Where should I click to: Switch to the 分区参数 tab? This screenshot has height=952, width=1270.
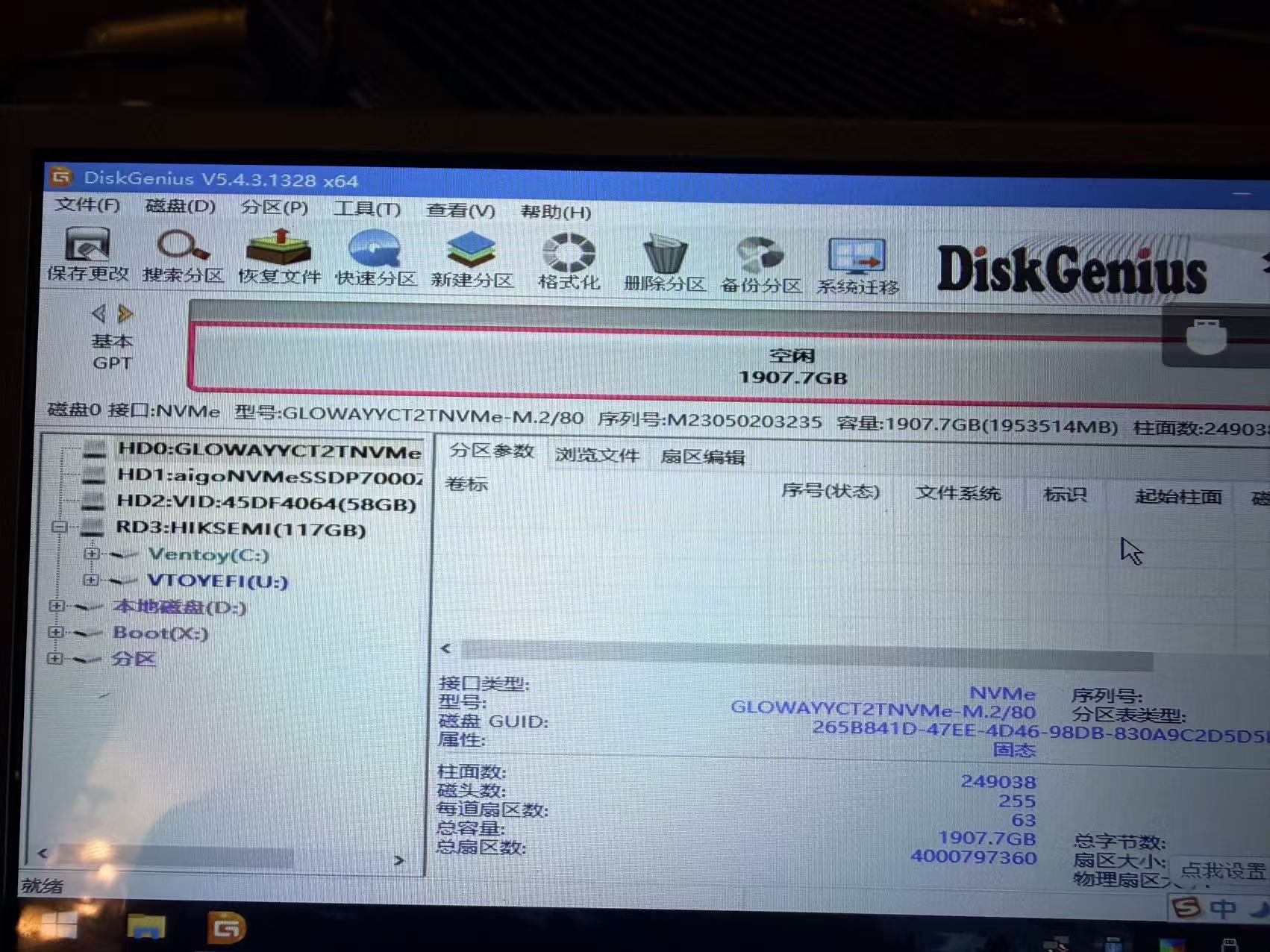[x=492, y=451]
